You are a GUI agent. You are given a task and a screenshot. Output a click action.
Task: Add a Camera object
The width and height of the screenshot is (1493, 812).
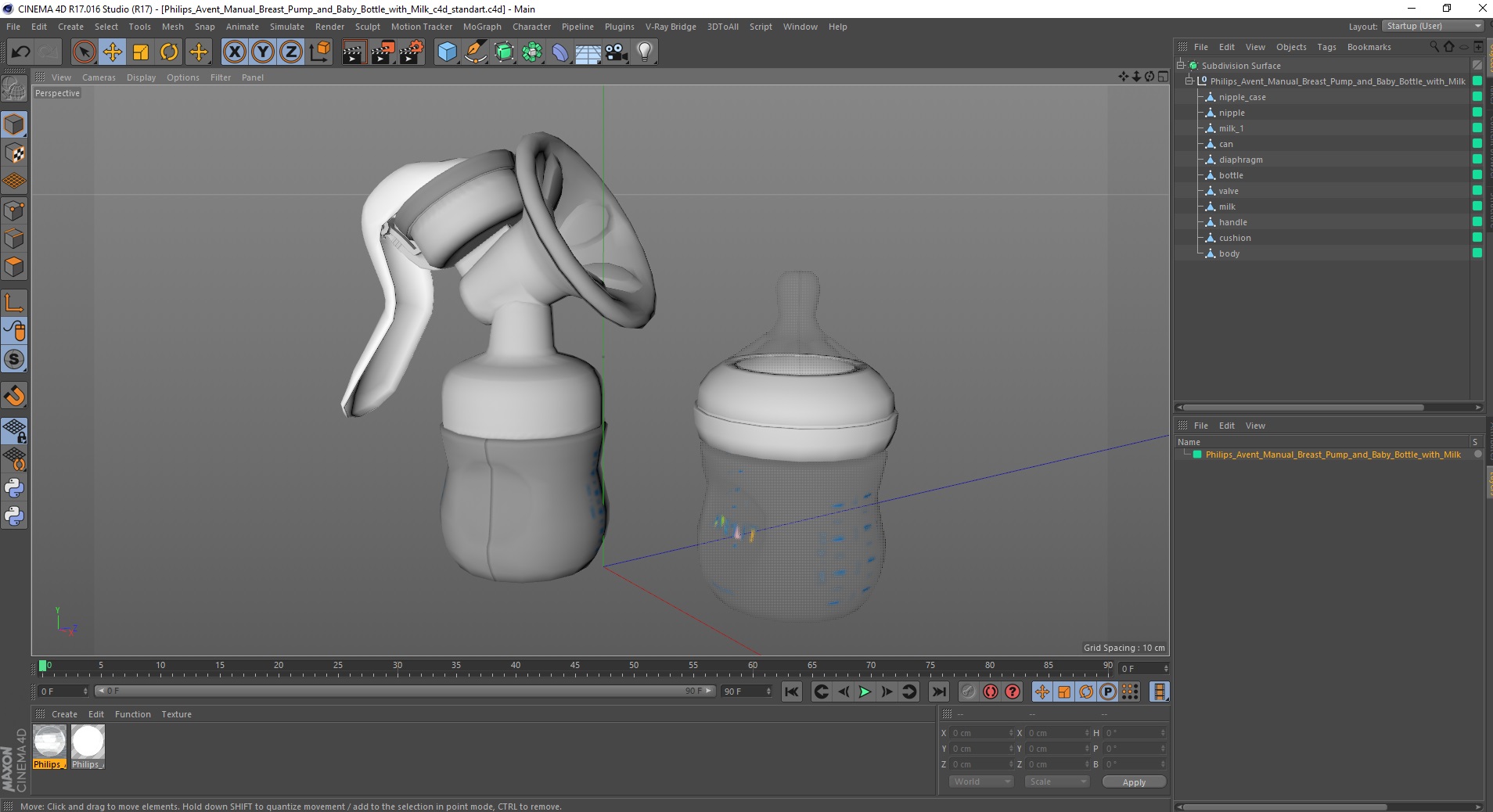click(x=616, y=52)
